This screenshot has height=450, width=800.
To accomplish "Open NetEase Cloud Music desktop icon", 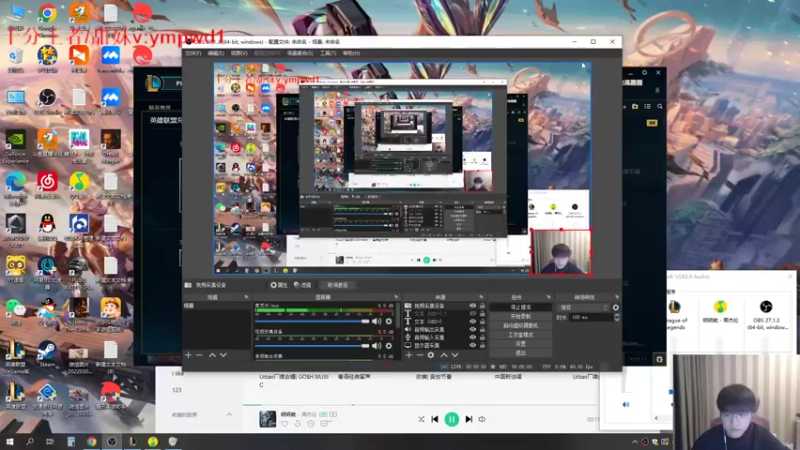I will [x=47, y=185].
